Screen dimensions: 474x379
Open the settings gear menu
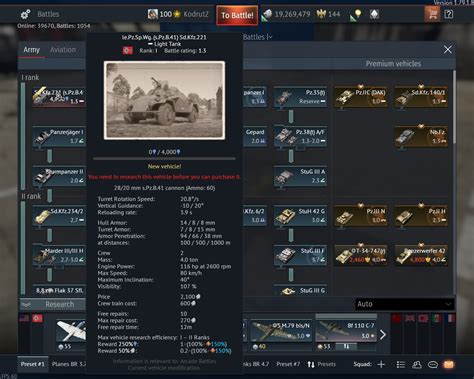pos(26,14)
